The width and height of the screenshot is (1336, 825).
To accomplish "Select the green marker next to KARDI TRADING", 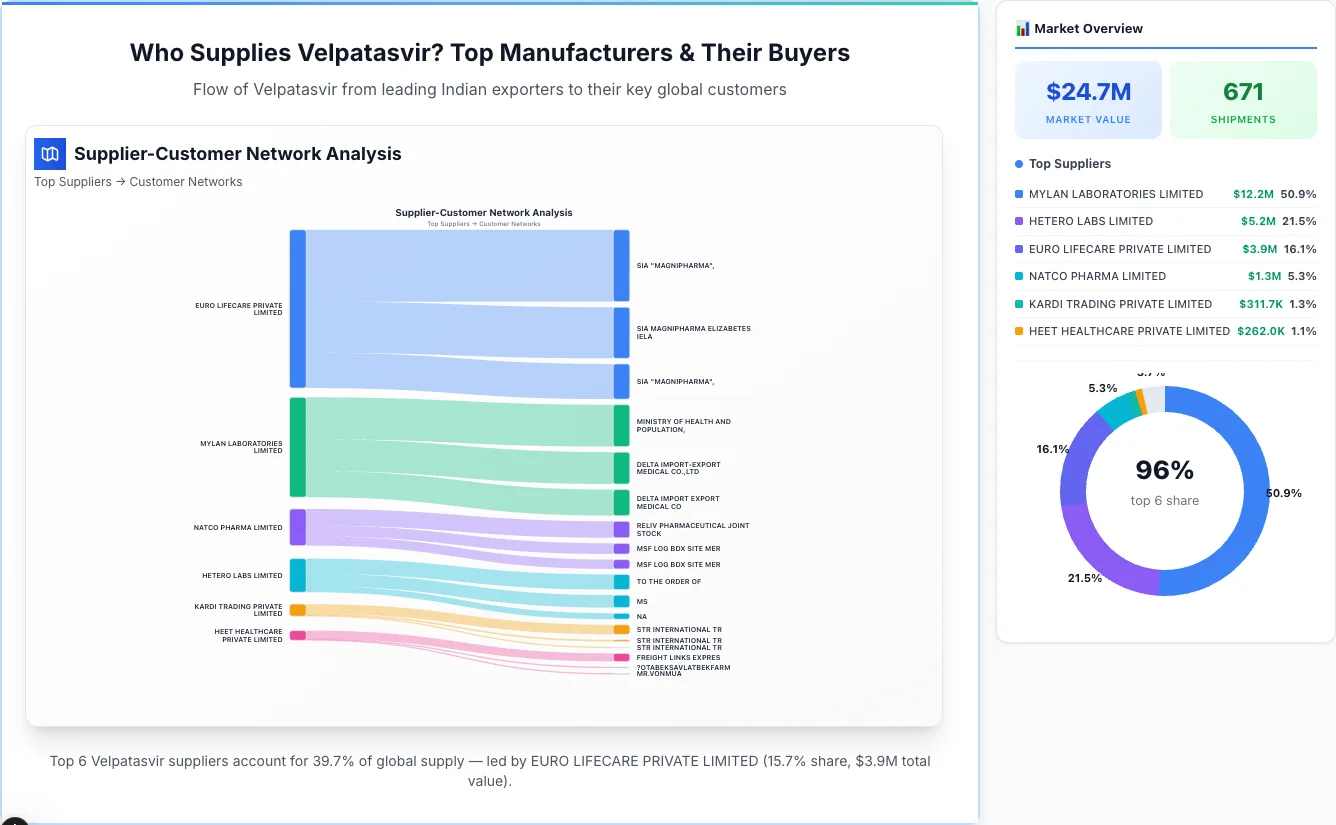I will point(1017,303).
